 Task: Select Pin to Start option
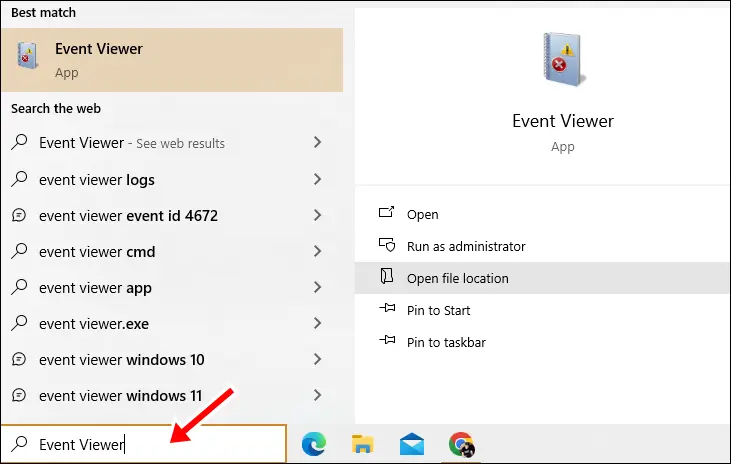(439, 310)
